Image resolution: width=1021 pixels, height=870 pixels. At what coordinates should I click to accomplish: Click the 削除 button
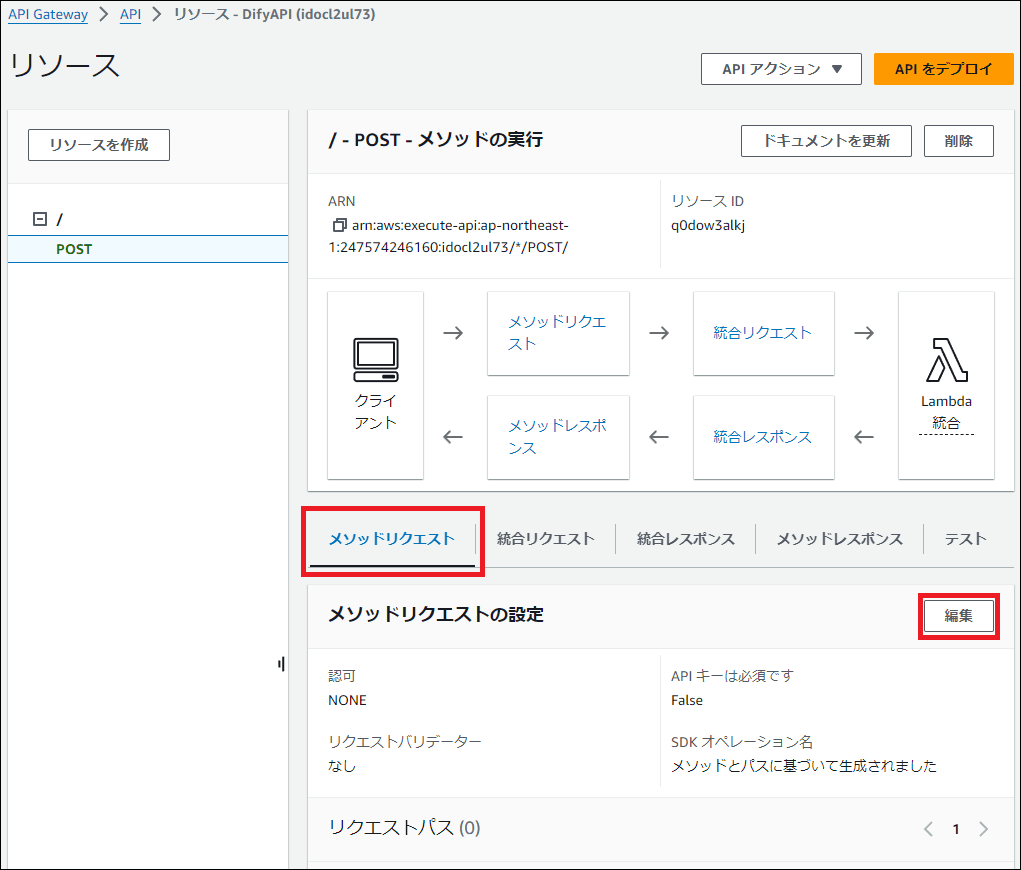958,141
